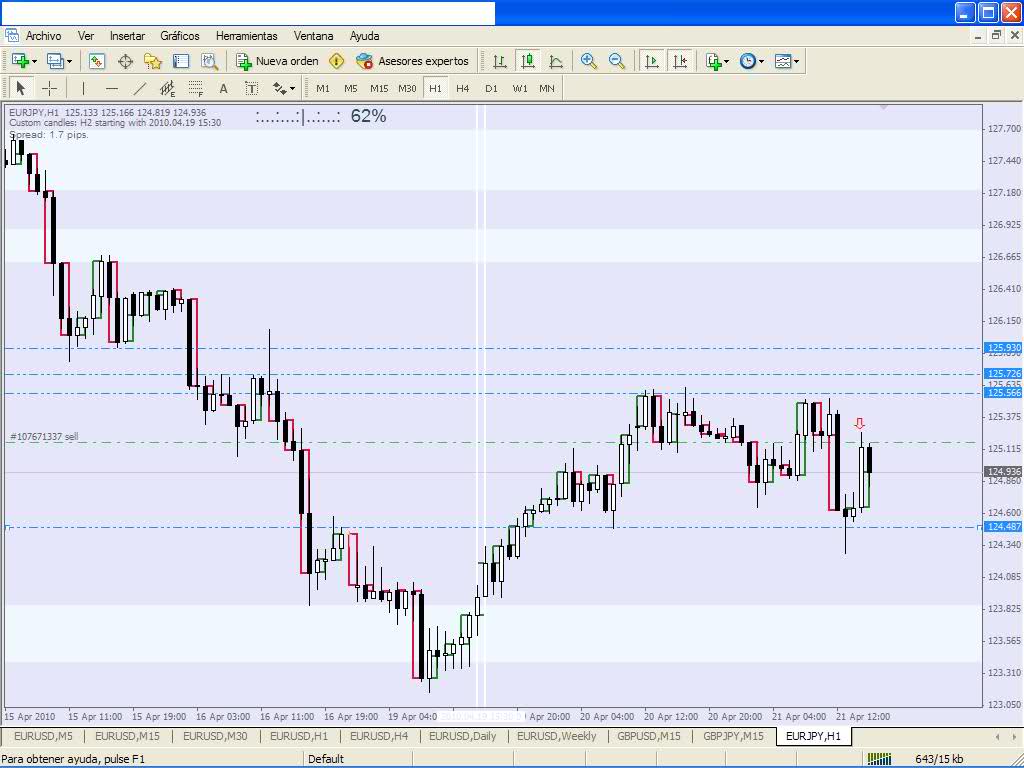Image resolution: width=1024 pixels, height=768 pixels.
Task: Switch to bar chart mode
Action: (x=500, y=61)
